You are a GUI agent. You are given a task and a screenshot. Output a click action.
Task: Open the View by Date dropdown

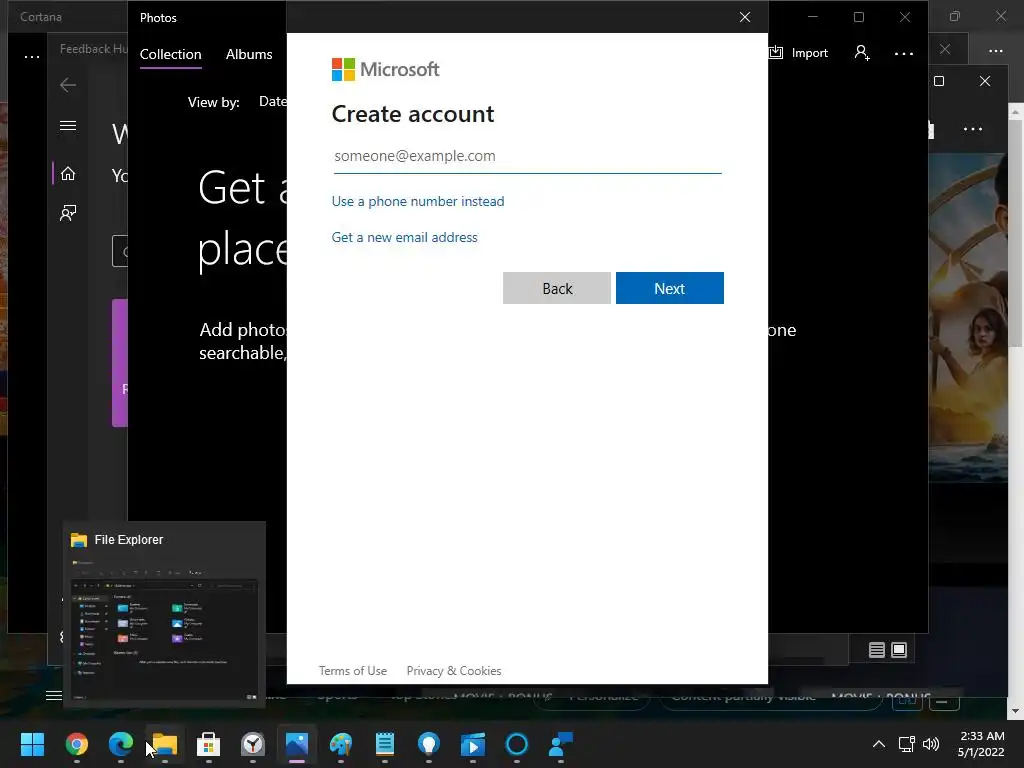[x=272, y=101]
